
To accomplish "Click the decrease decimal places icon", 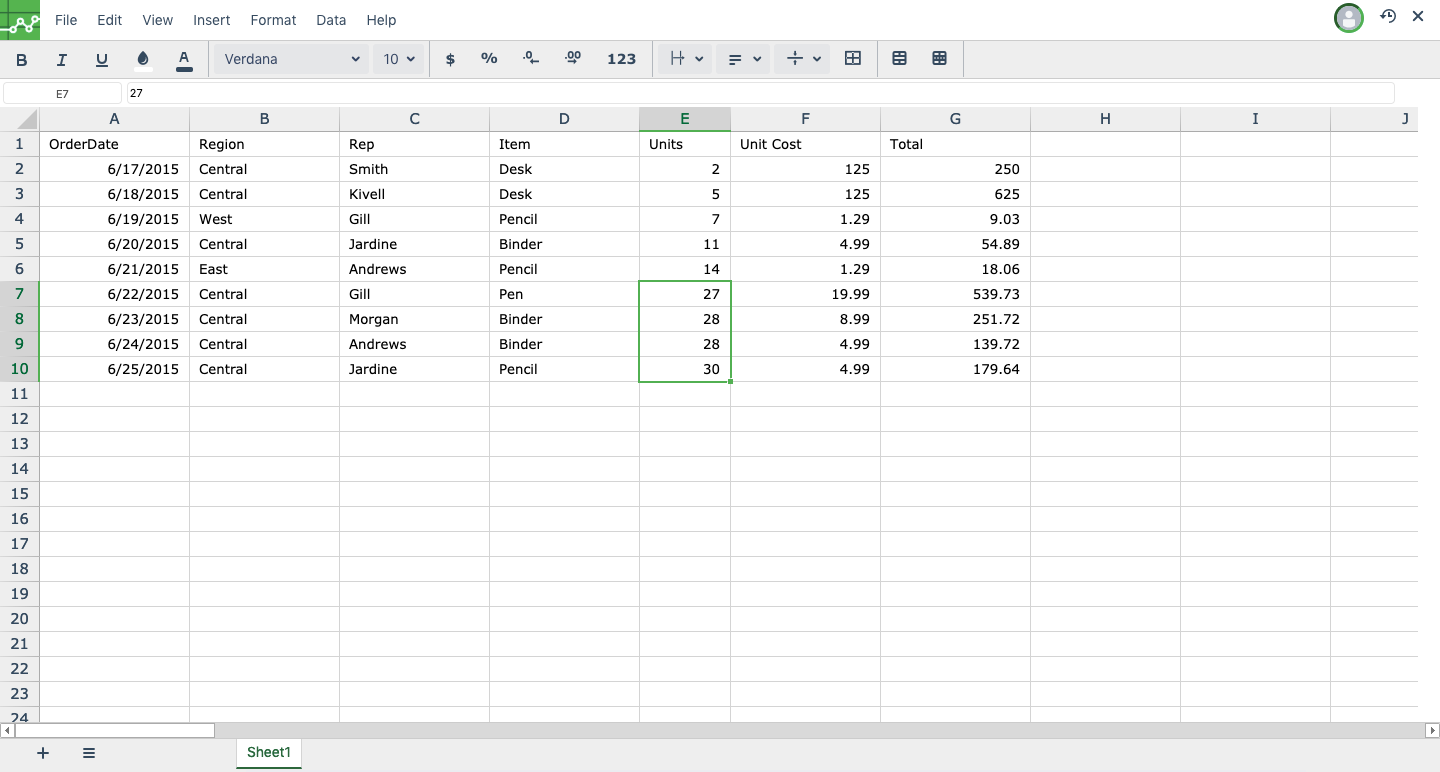I will [x=531, y=59].
